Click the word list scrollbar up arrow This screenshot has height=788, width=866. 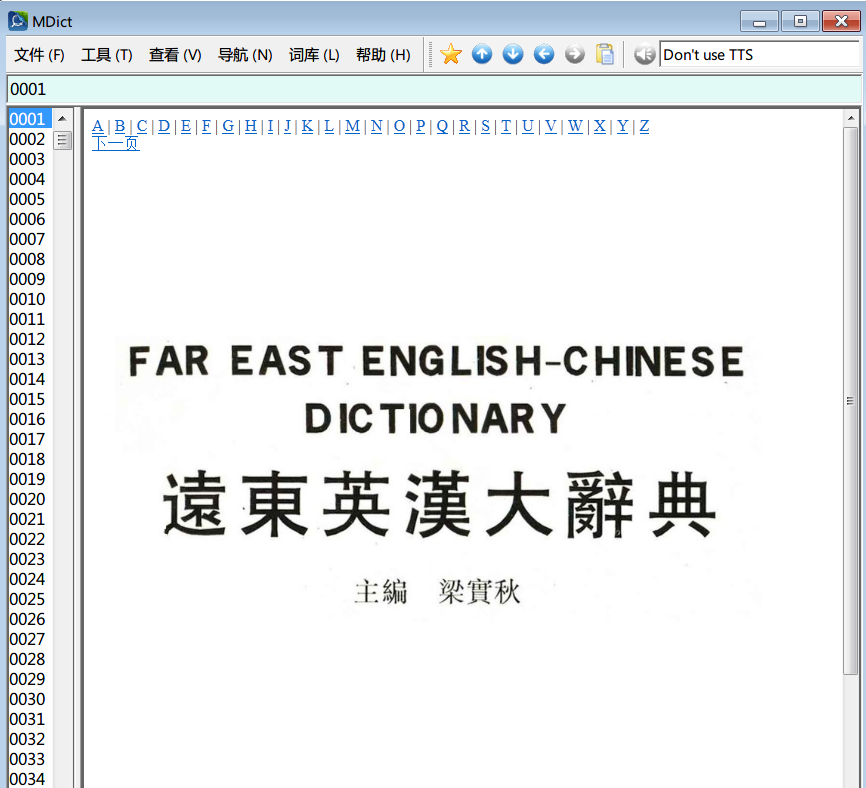pyautogui.click(x=62, y=118)
